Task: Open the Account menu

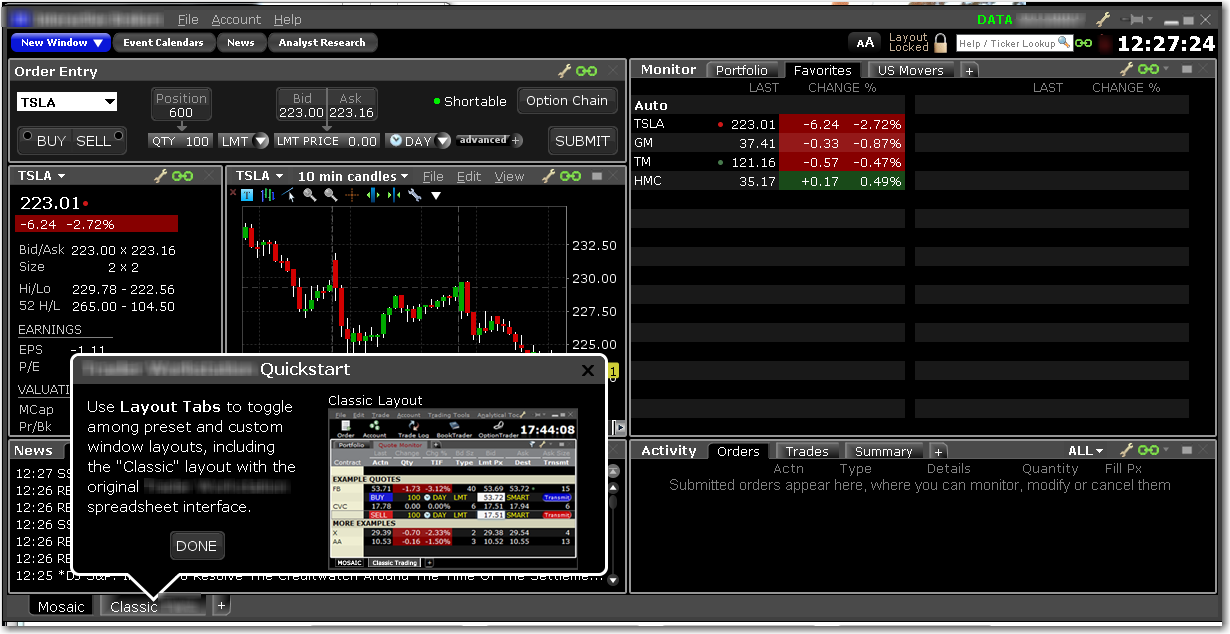Action: point(236,19)
